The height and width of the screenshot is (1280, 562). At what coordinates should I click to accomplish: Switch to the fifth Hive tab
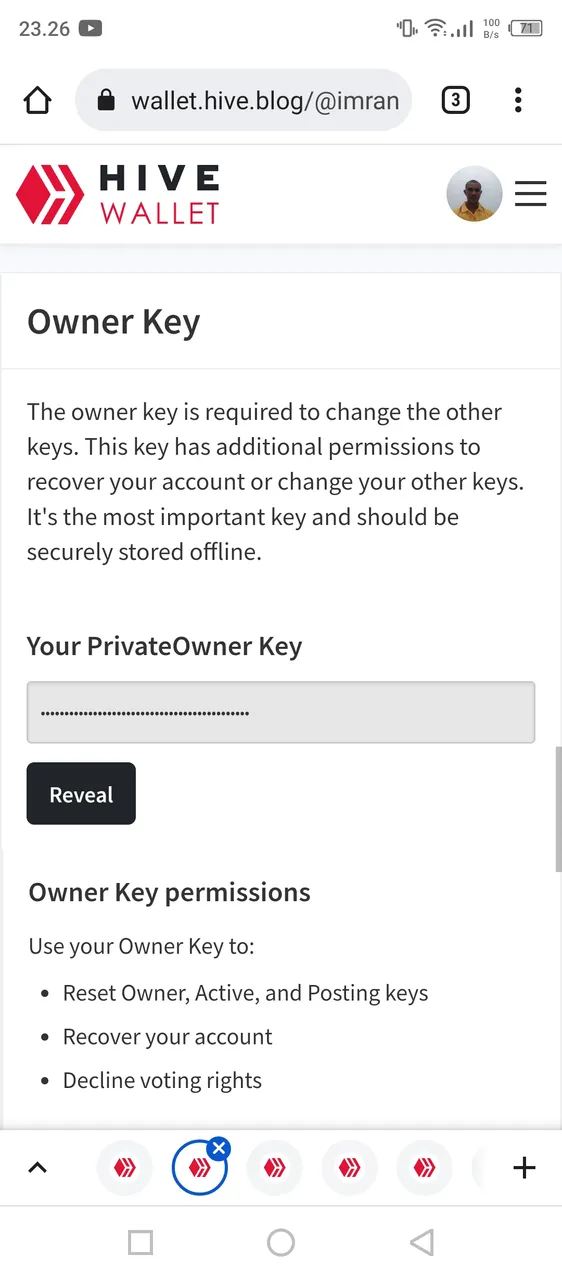point(425,1167)
